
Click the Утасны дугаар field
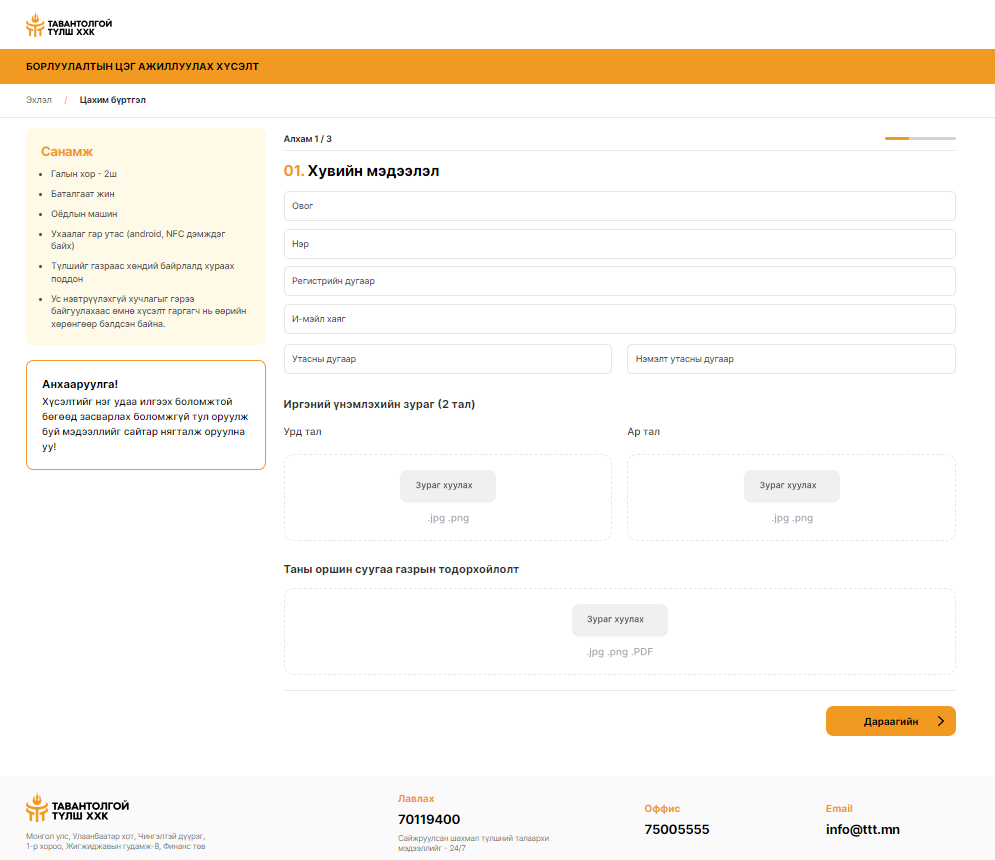tap(447, 359)
